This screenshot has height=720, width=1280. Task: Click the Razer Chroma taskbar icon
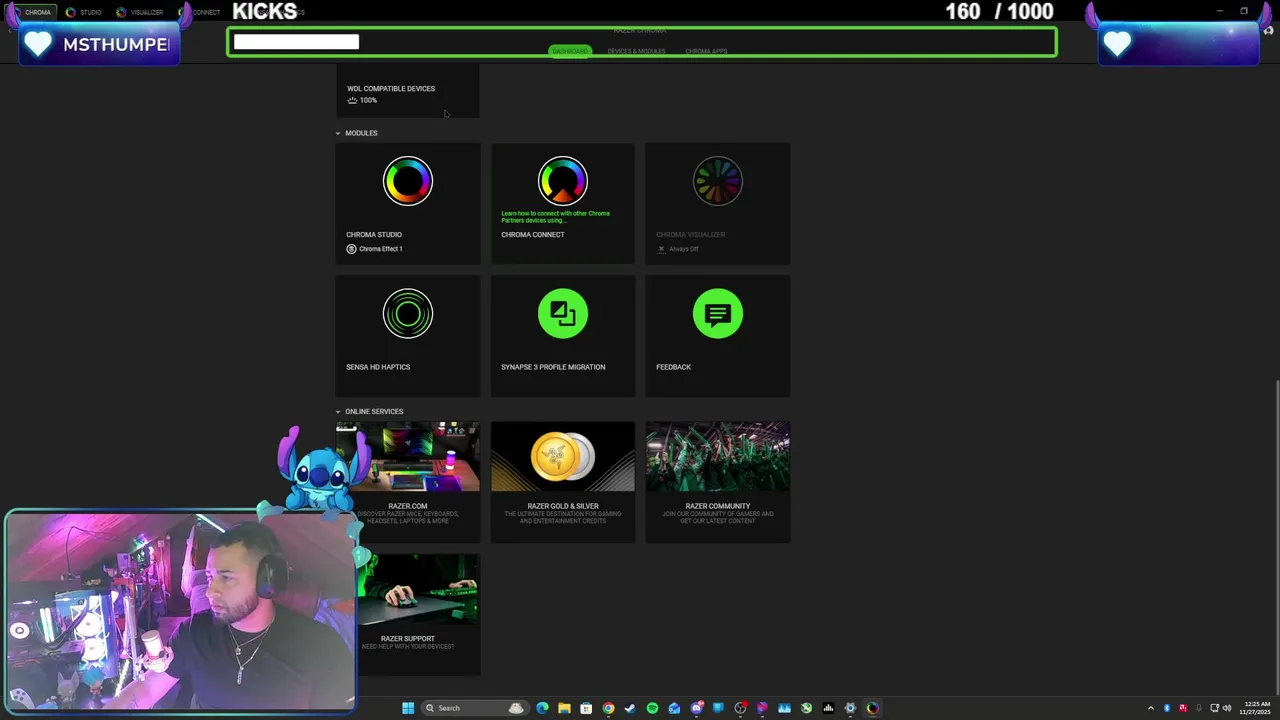coord(872,708)
